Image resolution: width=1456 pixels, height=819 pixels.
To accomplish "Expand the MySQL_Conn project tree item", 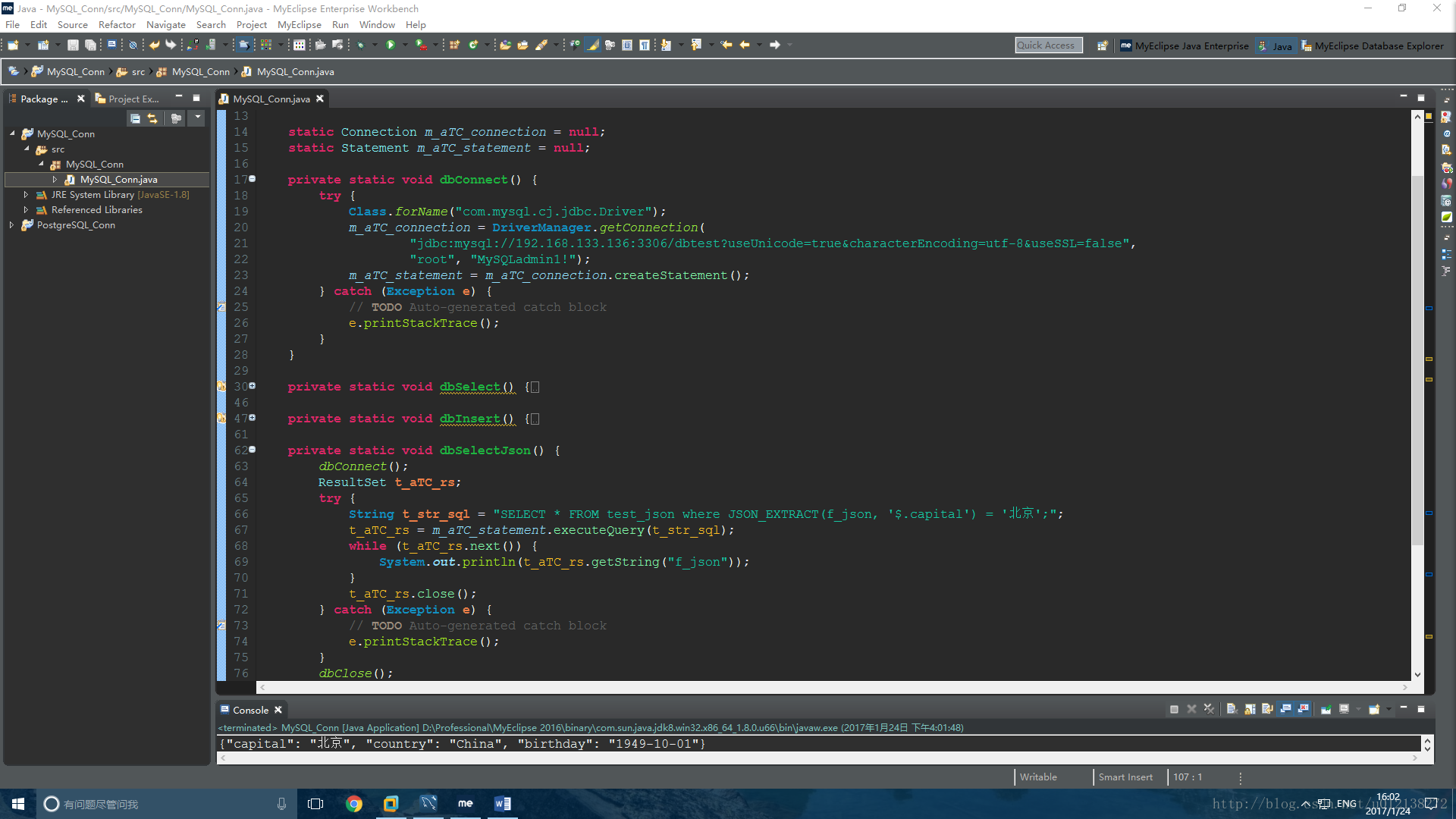I will (x=14, y=133).
